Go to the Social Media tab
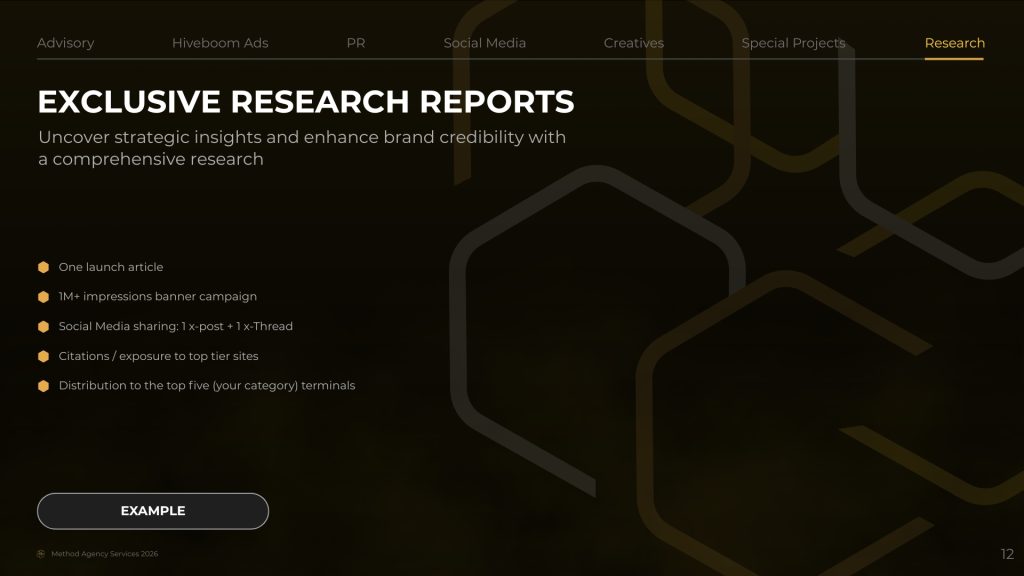Viewport: 1024px width, 576px height. (484, 43)
